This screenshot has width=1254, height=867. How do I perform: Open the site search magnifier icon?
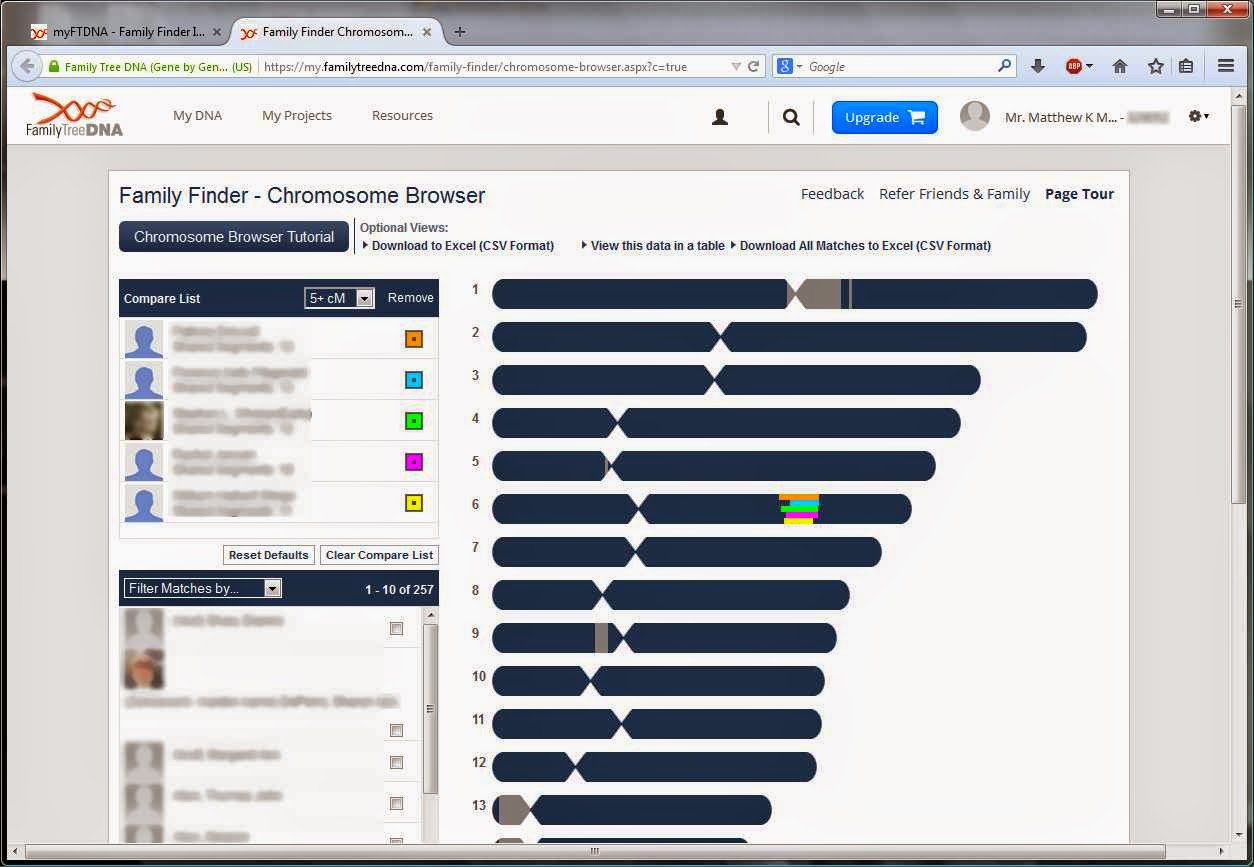(x=790, y=116)
